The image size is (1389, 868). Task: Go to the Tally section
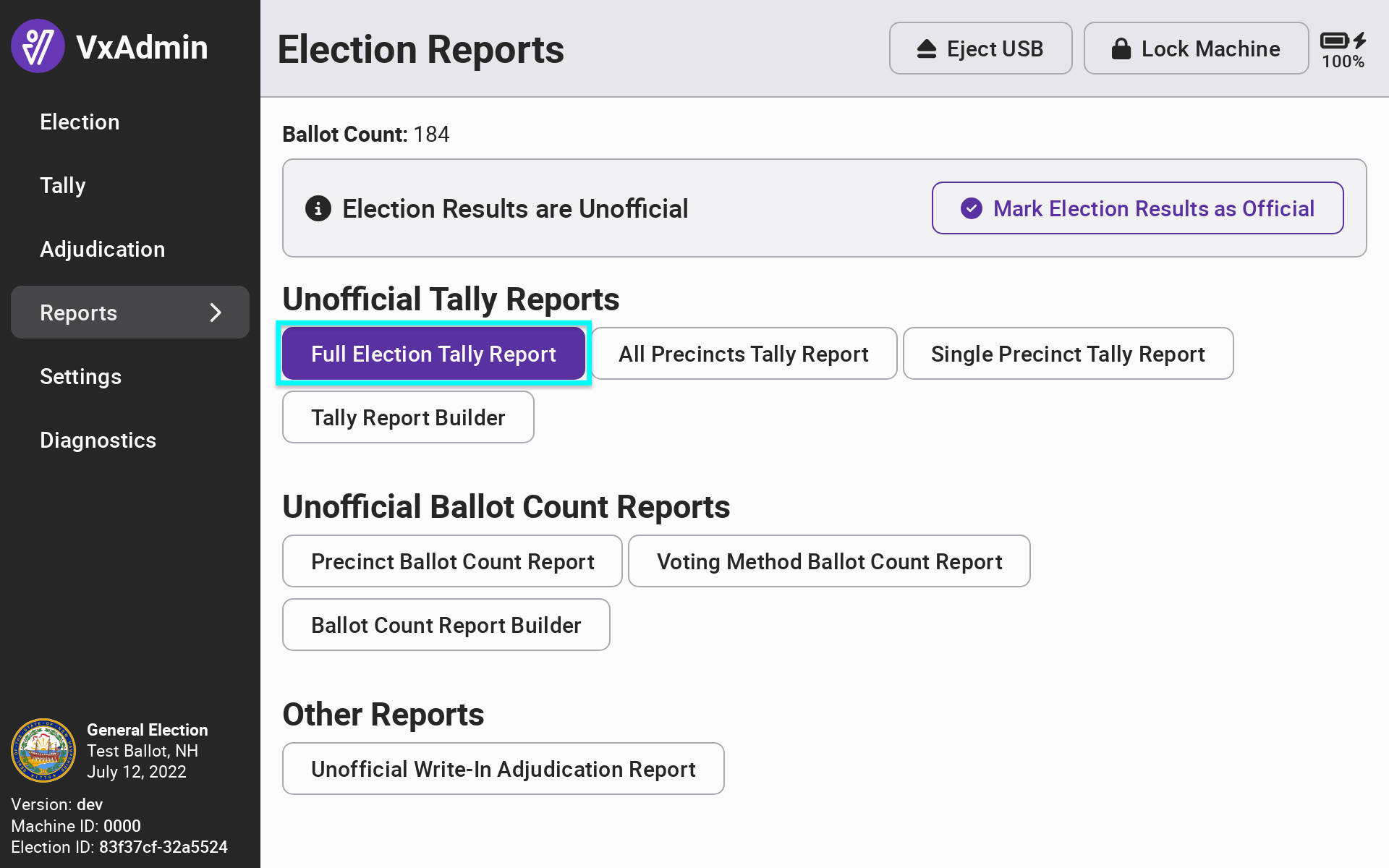coord(63,185)
